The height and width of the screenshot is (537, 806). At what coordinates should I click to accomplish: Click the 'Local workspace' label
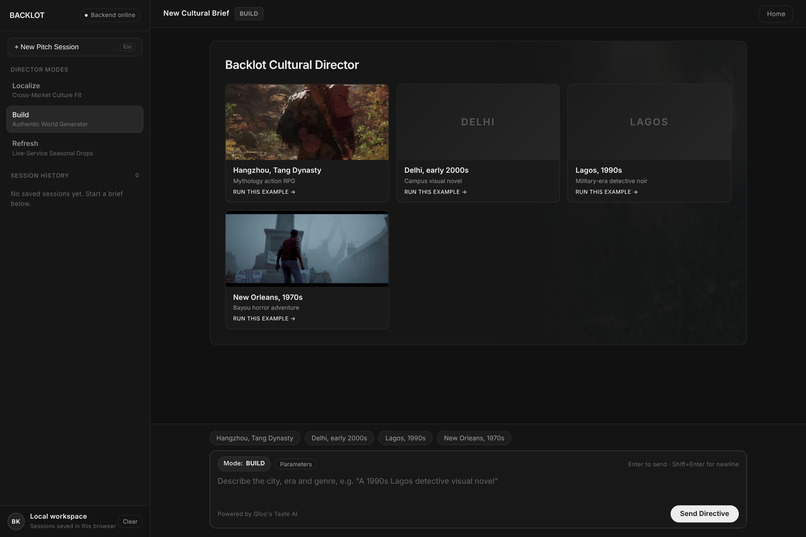pos(58,516)
